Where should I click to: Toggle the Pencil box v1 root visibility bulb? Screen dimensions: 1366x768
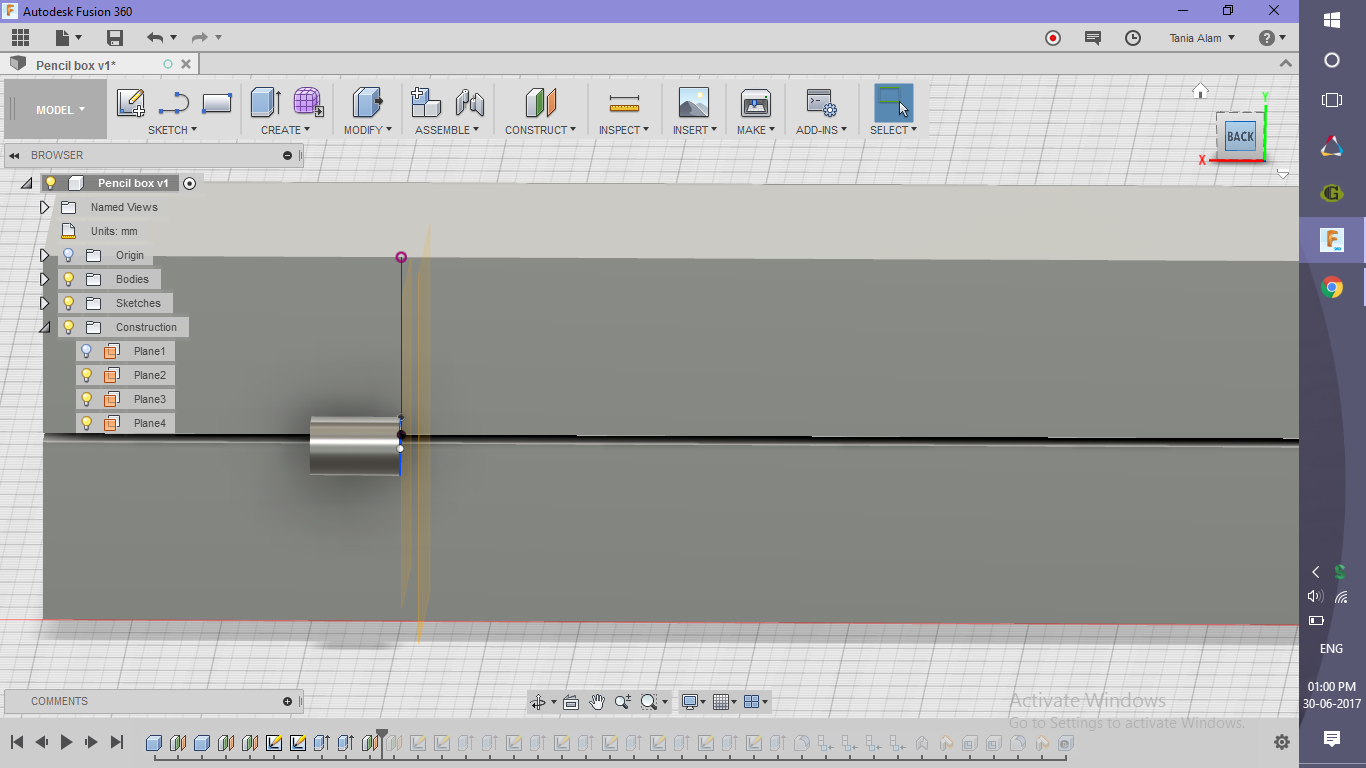[x=51, y=183]
